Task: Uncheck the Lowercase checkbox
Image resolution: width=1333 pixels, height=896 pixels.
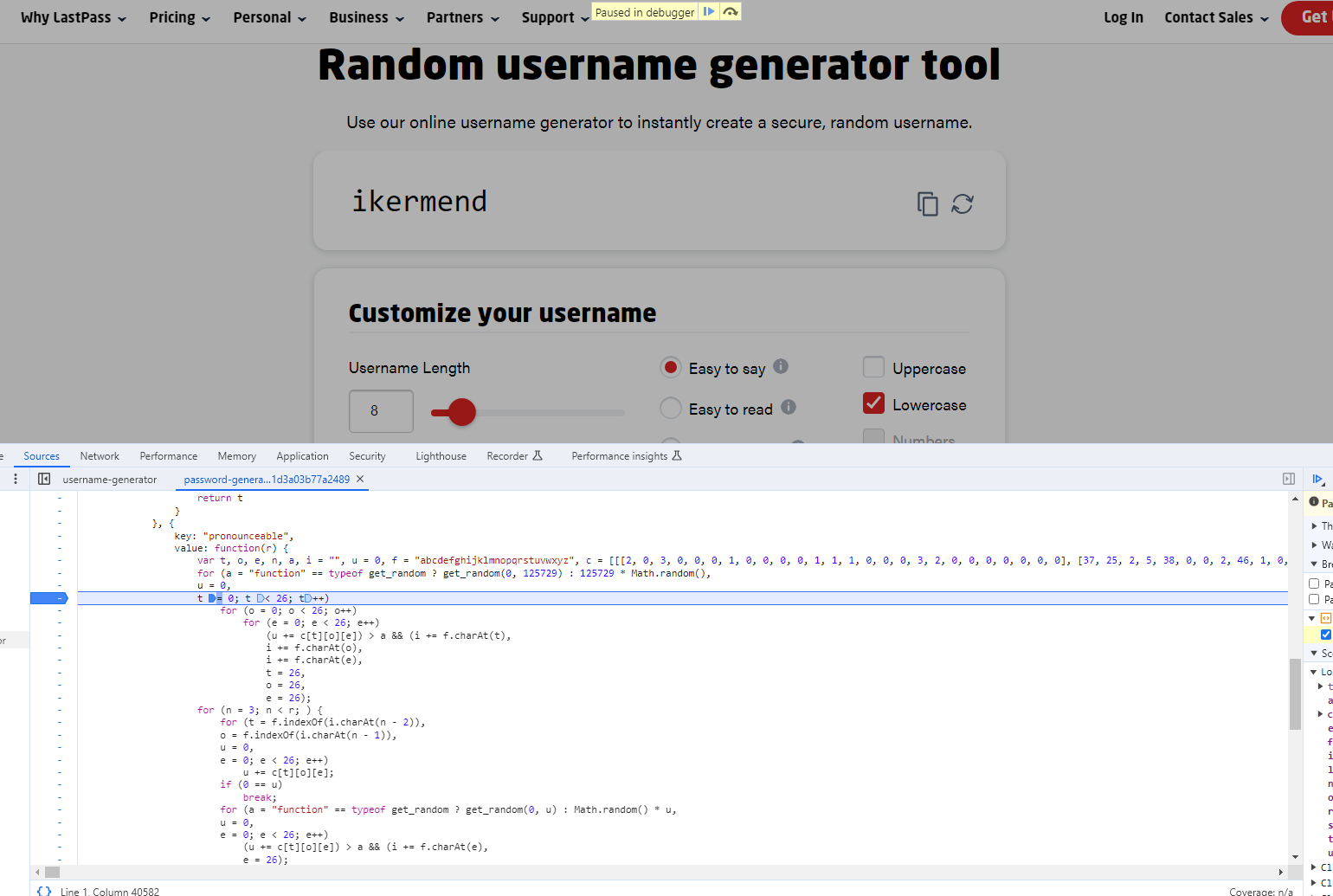Action: [x=873, y=403]
